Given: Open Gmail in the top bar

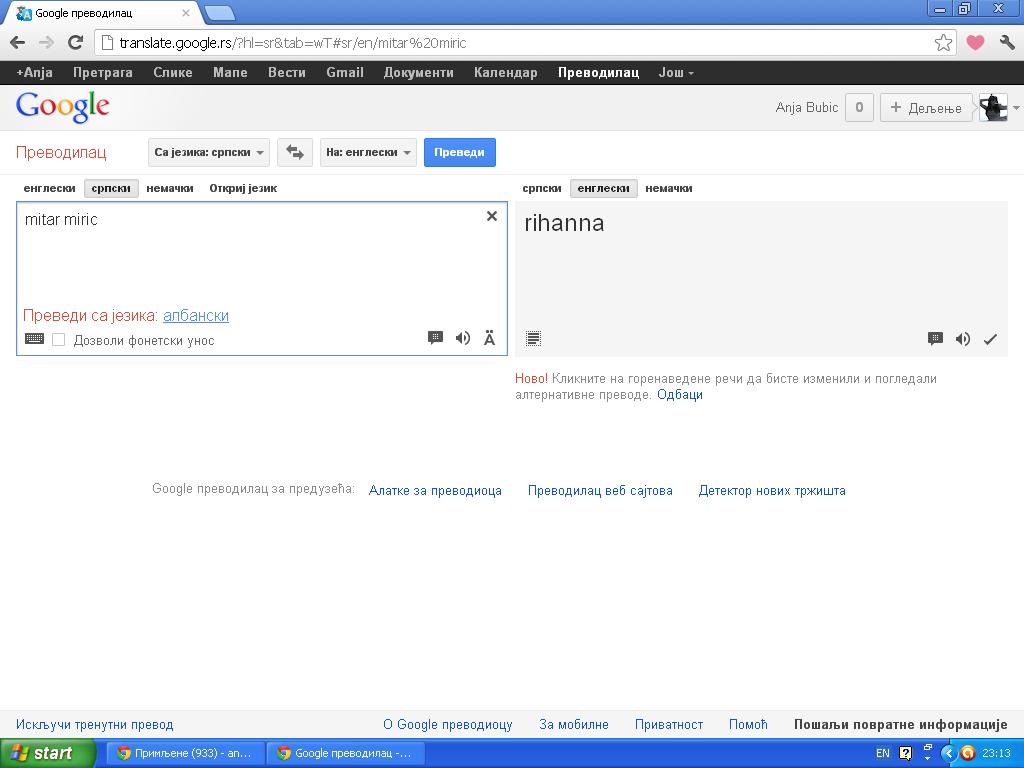Looking at the screenshot, I should 345,72.
